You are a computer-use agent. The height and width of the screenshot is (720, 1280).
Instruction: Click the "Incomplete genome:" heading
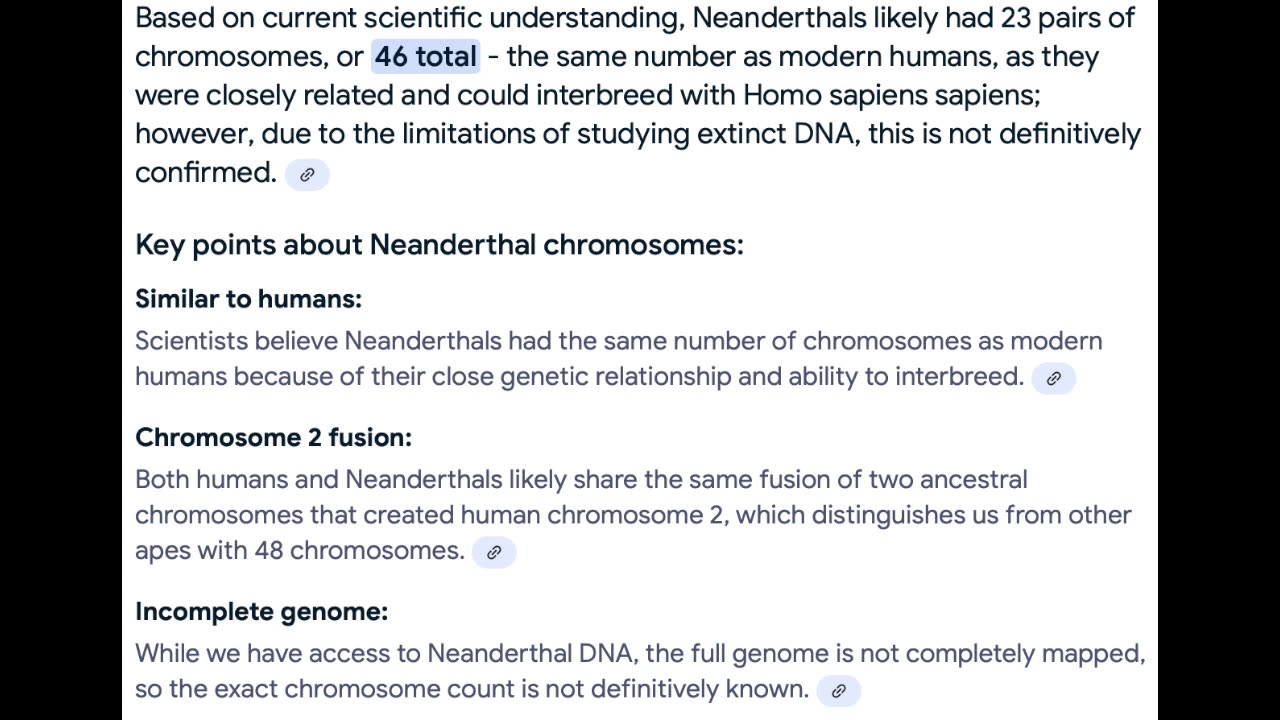(x=261, y=611)
